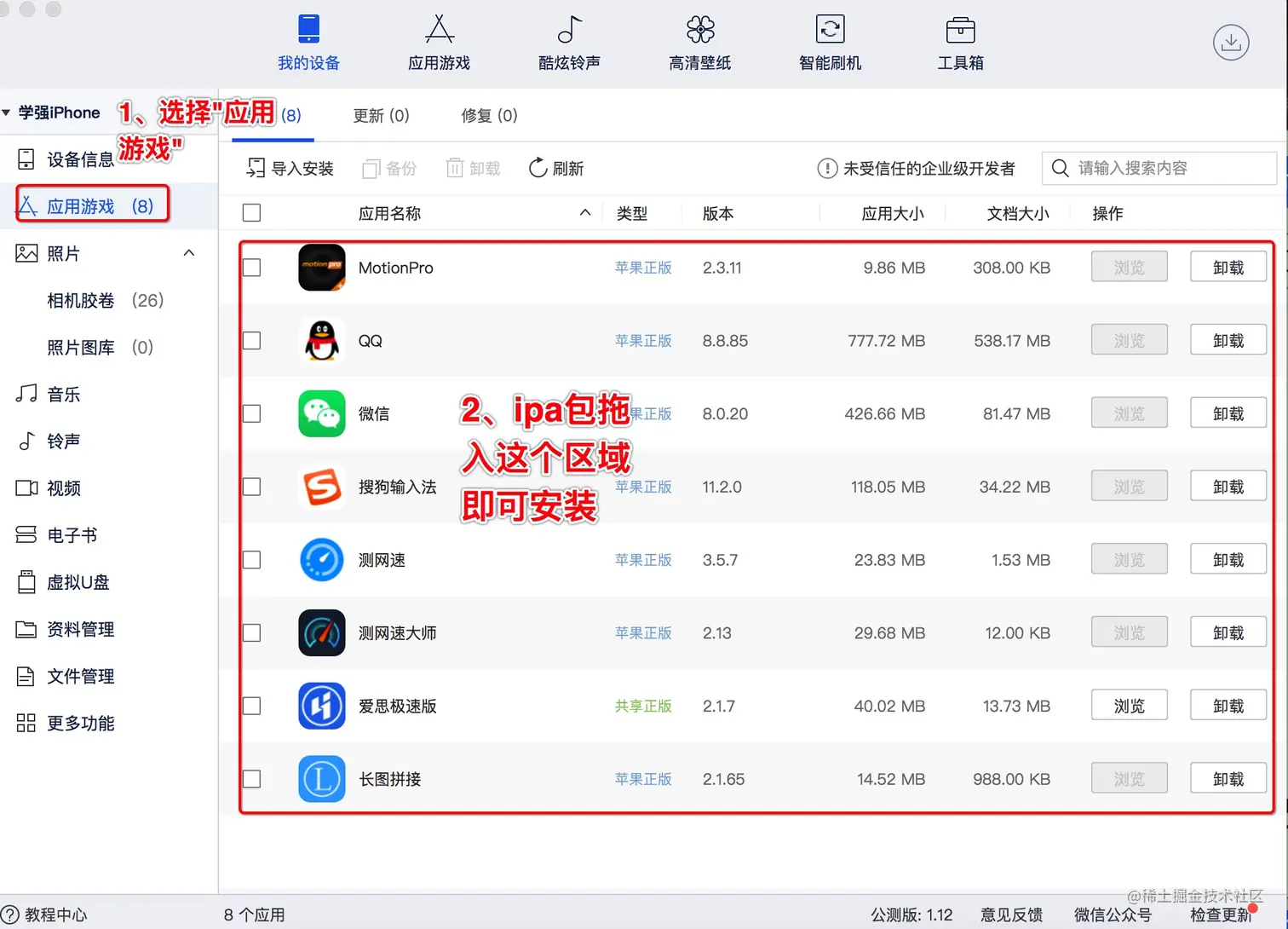This screenshot has height=929, width=1288.
Task: Click 卸载 button for 搜狗输入法
Action: coord(1228,487)
